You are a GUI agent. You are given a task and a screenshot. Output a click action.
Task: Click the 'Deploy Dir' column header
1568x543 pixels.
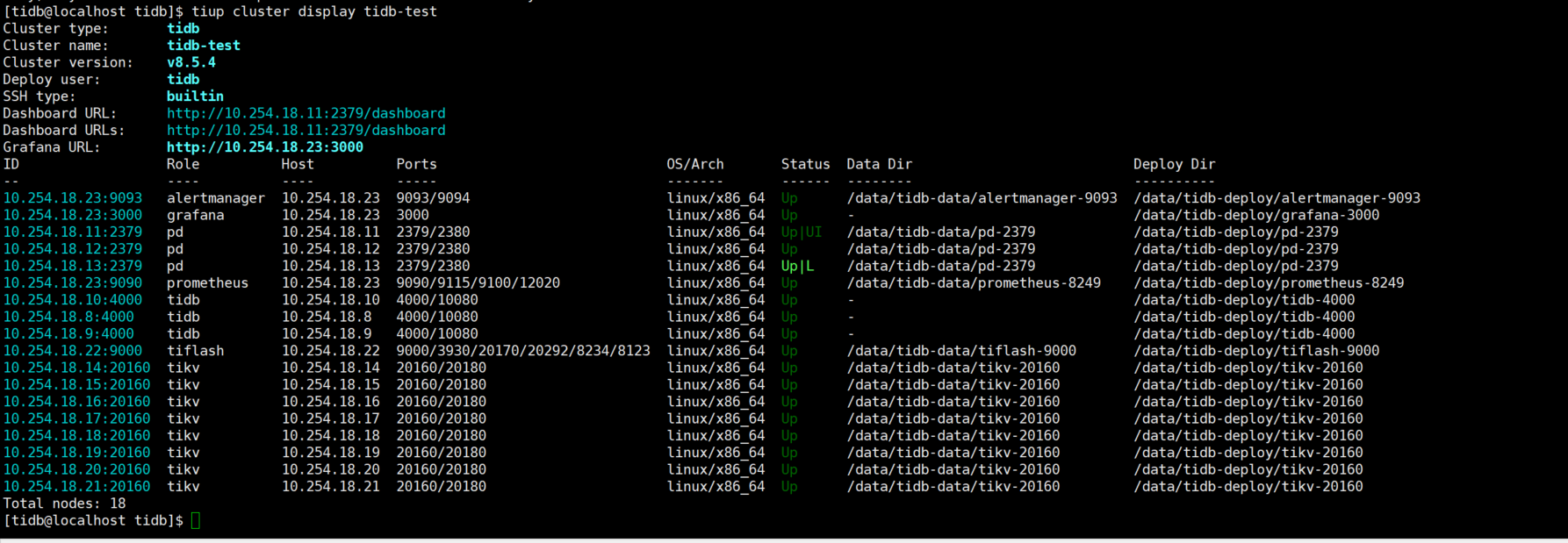pos(1174,164)
